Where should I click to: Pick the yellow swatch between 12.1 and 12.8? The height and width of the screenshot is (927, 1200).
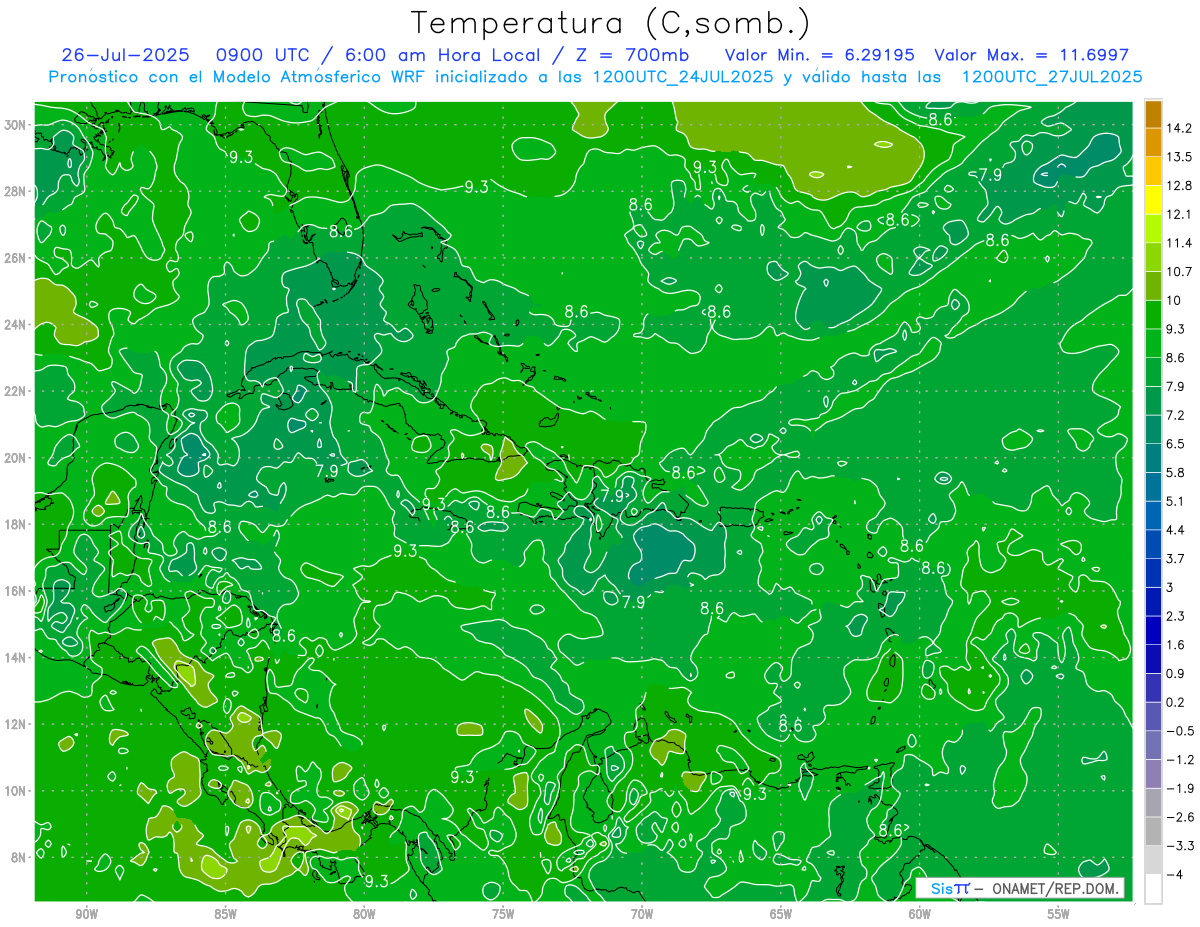point(1153,200)
